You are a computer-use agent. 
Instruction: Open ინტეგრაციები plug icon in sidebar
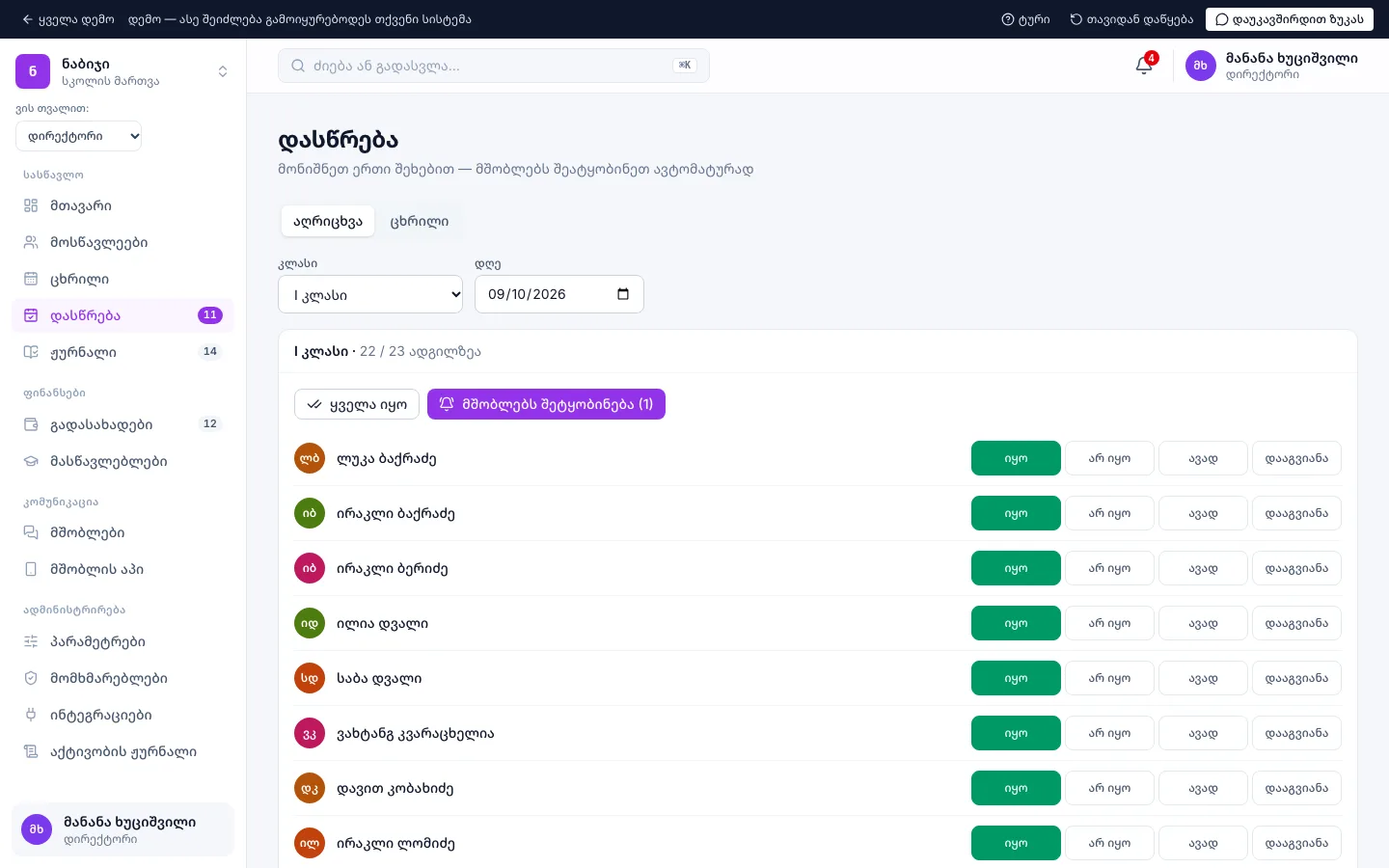[x=31, y=715]
